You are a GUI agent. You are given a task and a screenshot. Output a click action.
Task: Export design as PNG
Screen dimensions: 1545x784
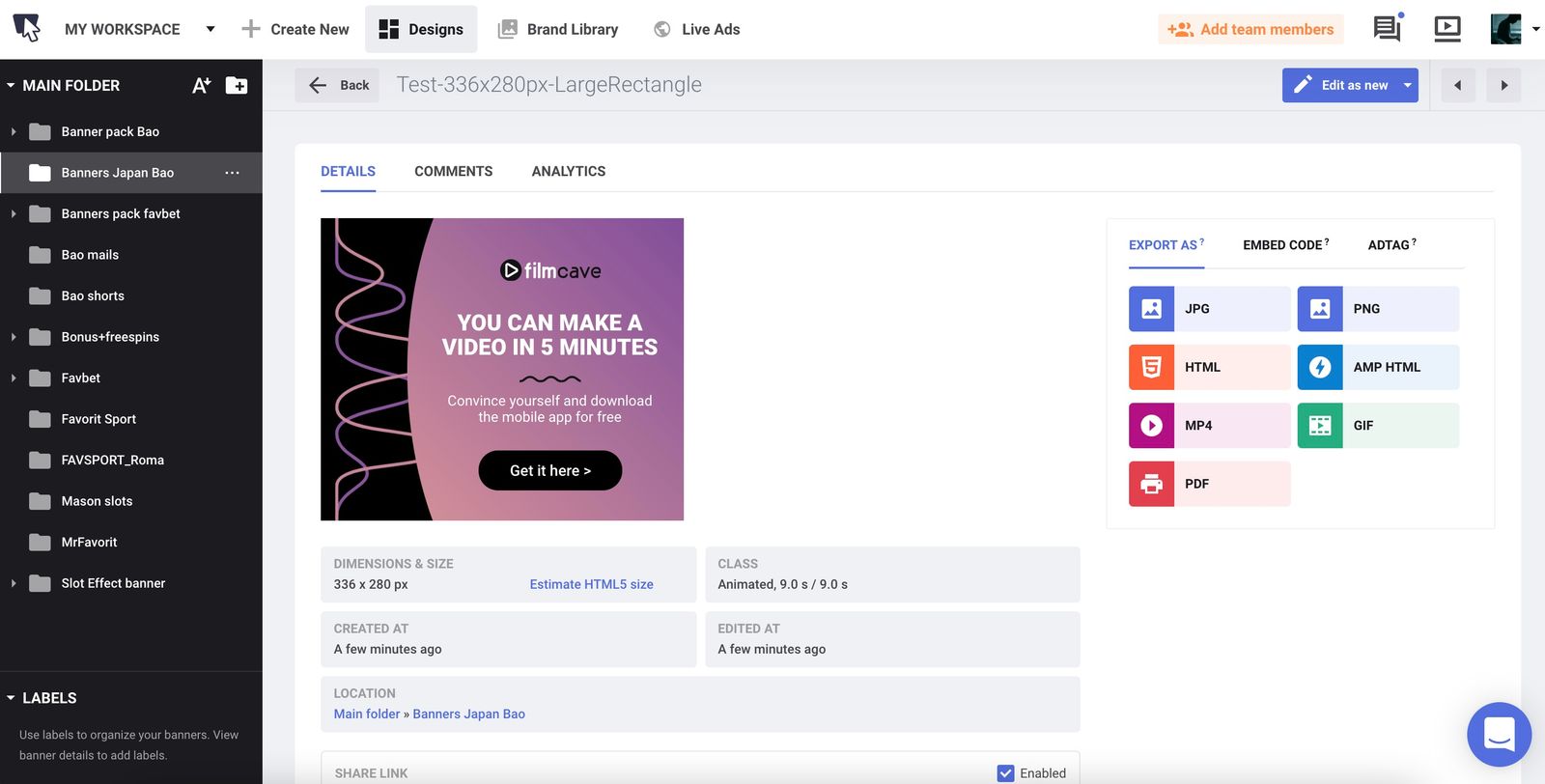(1378, 309)
